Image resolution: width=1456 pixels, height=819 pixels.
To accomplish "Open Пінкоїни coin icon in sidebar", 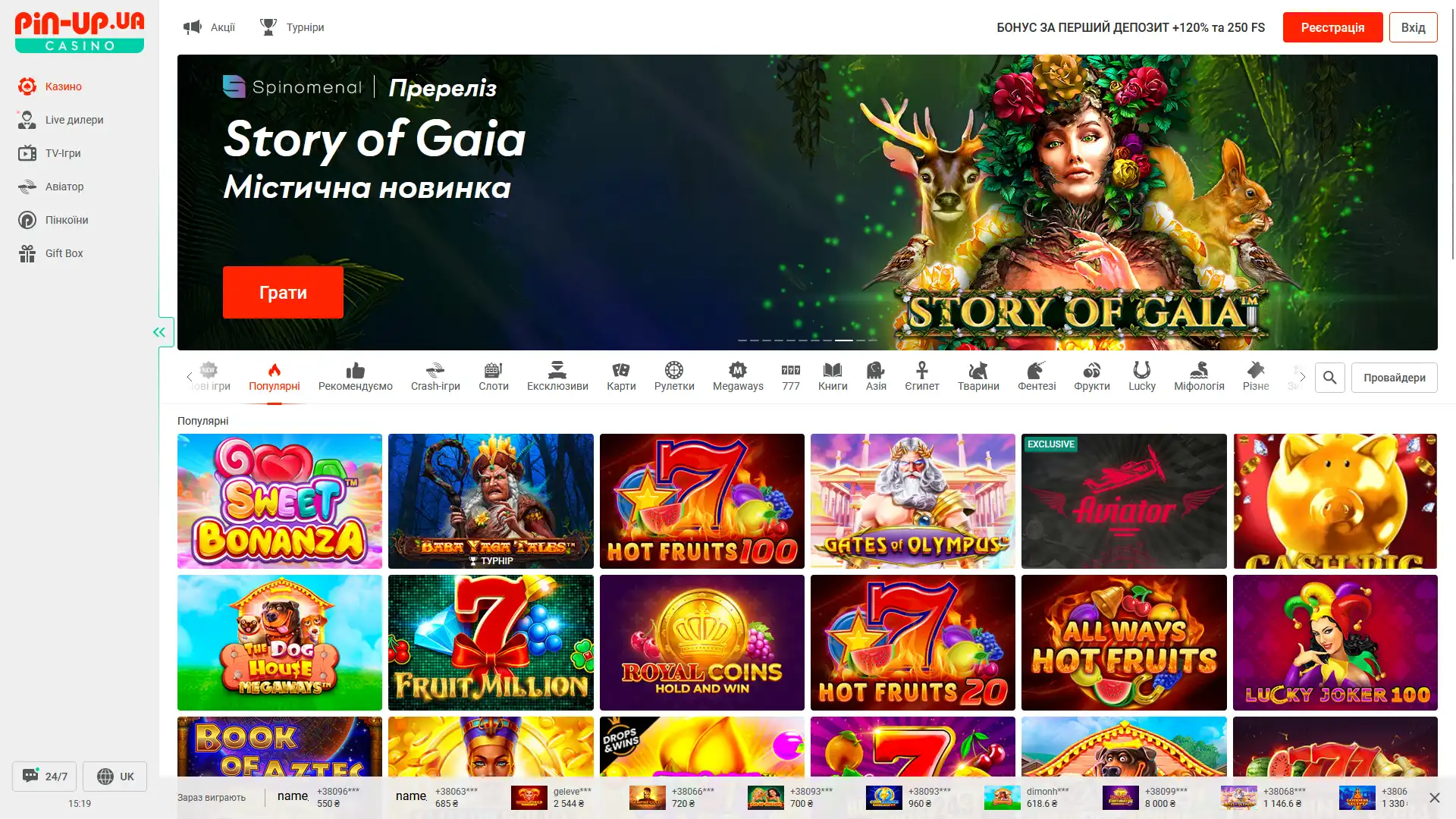I will click(27, 220).
